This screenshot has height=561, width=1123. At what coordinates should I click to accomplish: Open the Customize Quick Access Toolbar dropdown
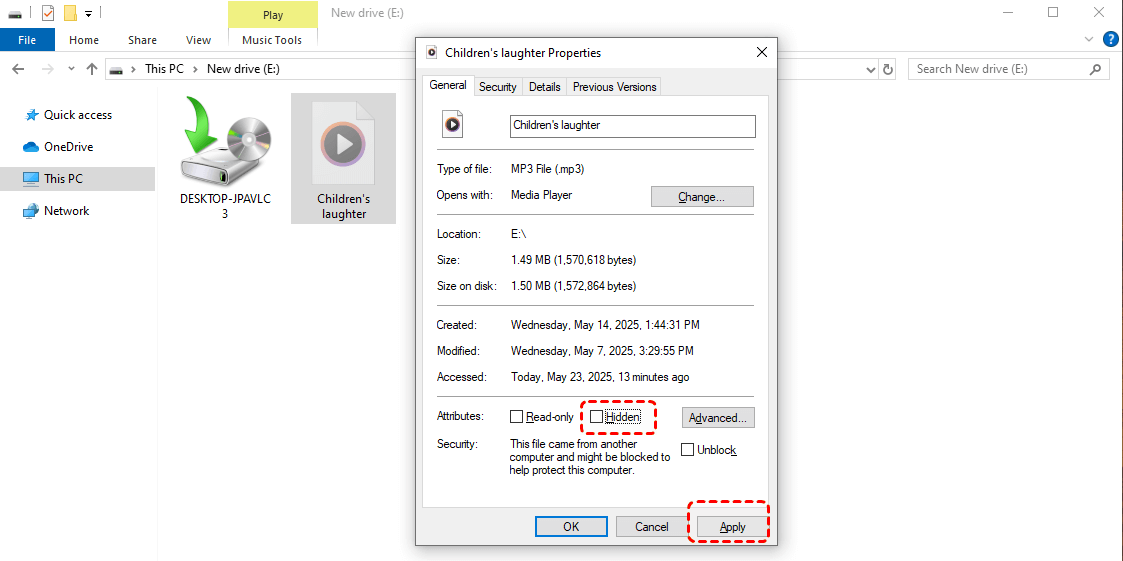coord(88,14)
